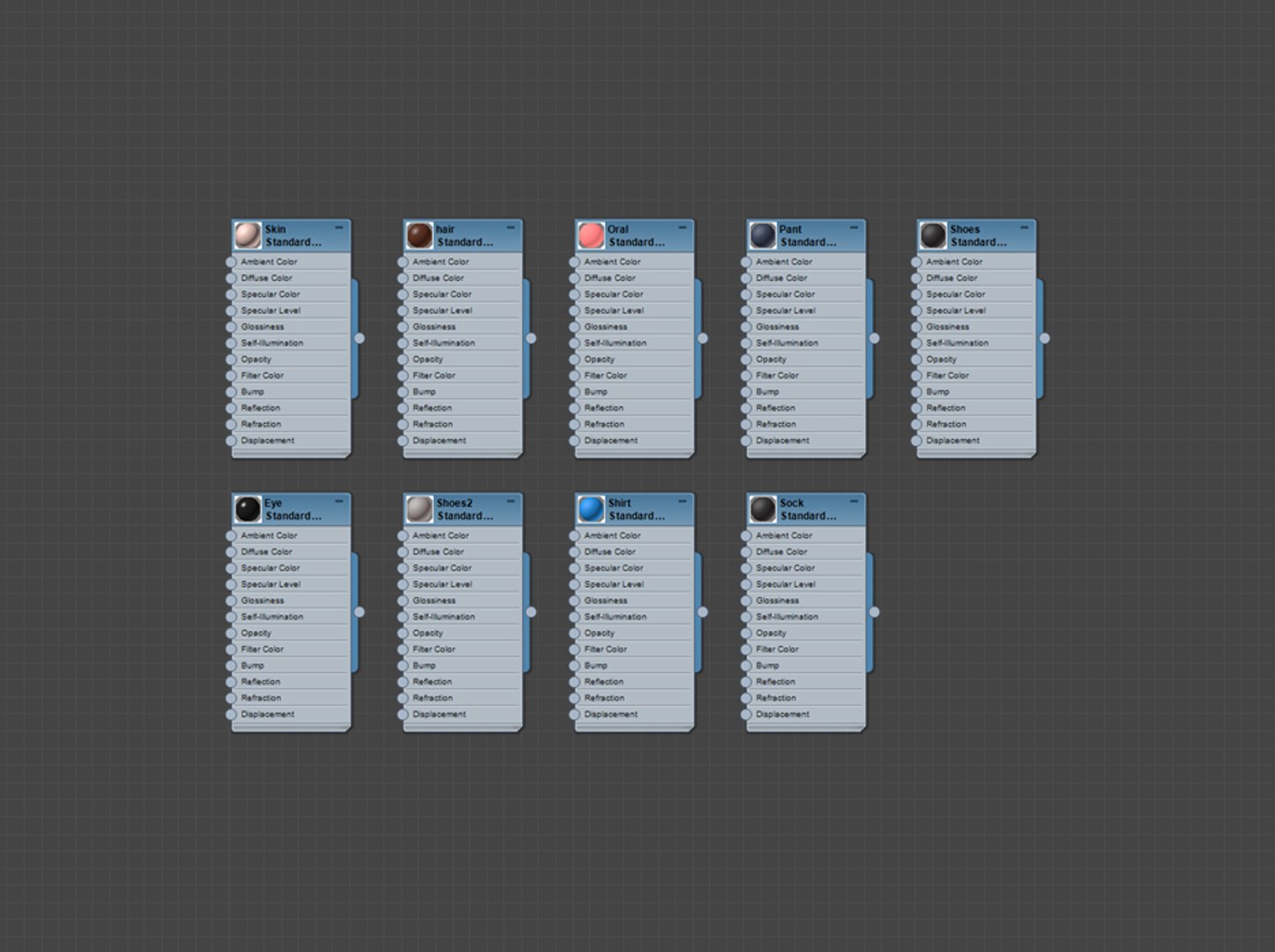The height and width of the screenshot is (952, 1275).
Task: Click Shoes node Self-Illumination label
Action: click(x=958, y=344)
